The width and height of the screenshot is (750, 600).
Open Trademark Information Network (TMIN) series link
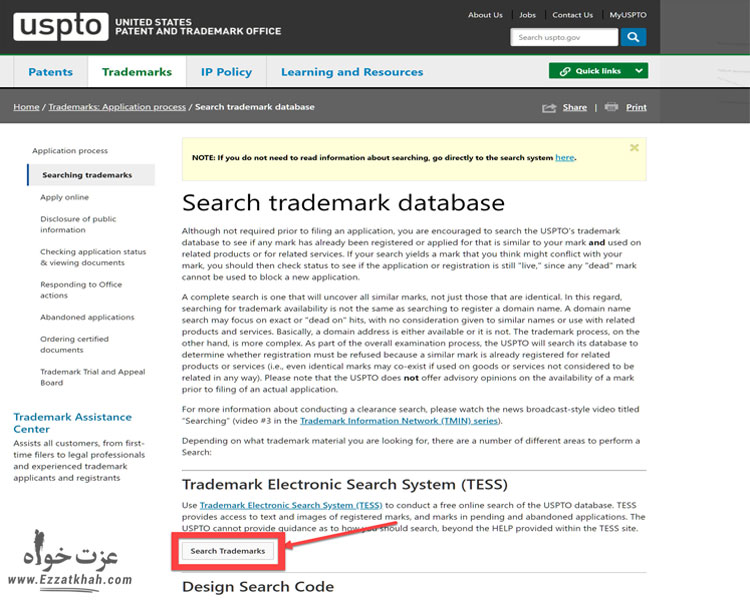(x=399, y=421)
